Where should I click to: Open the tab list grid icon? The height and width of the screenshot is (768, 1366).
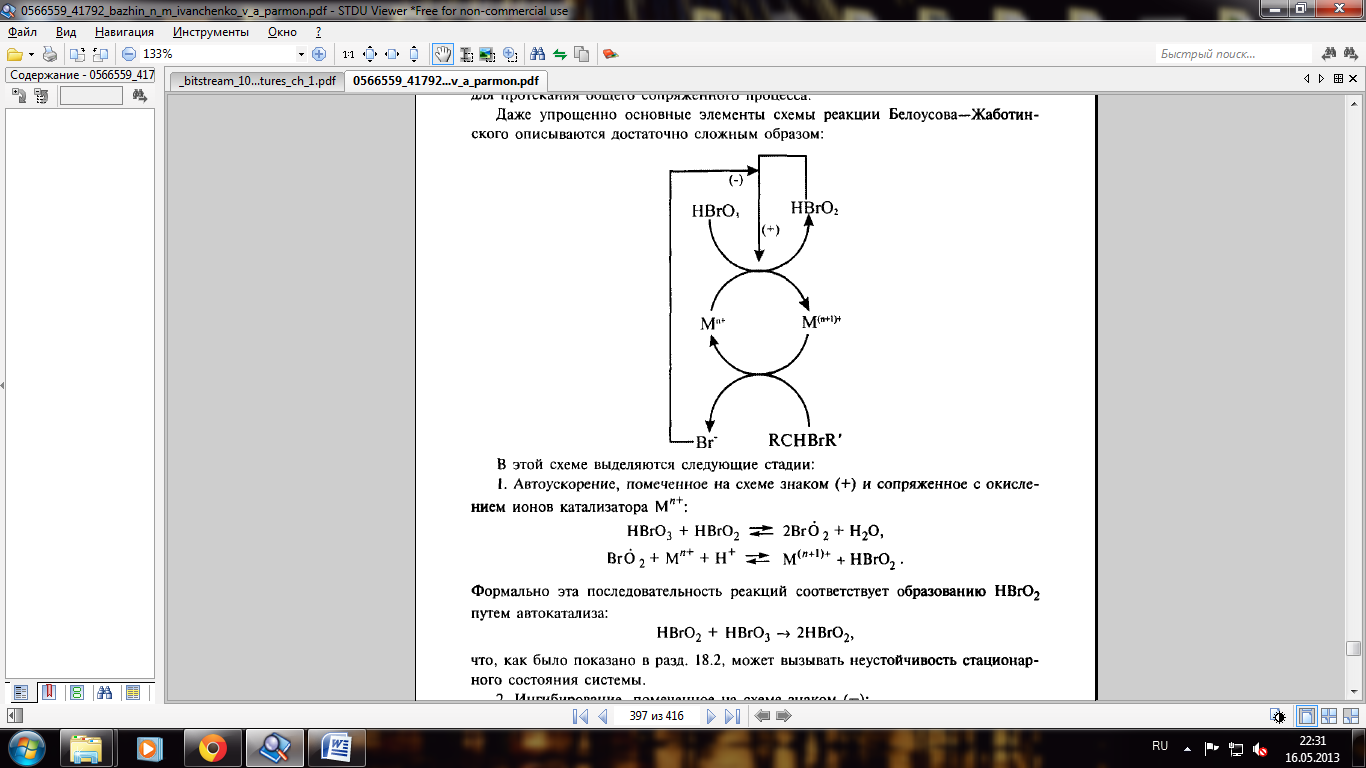coord(1337,78)
